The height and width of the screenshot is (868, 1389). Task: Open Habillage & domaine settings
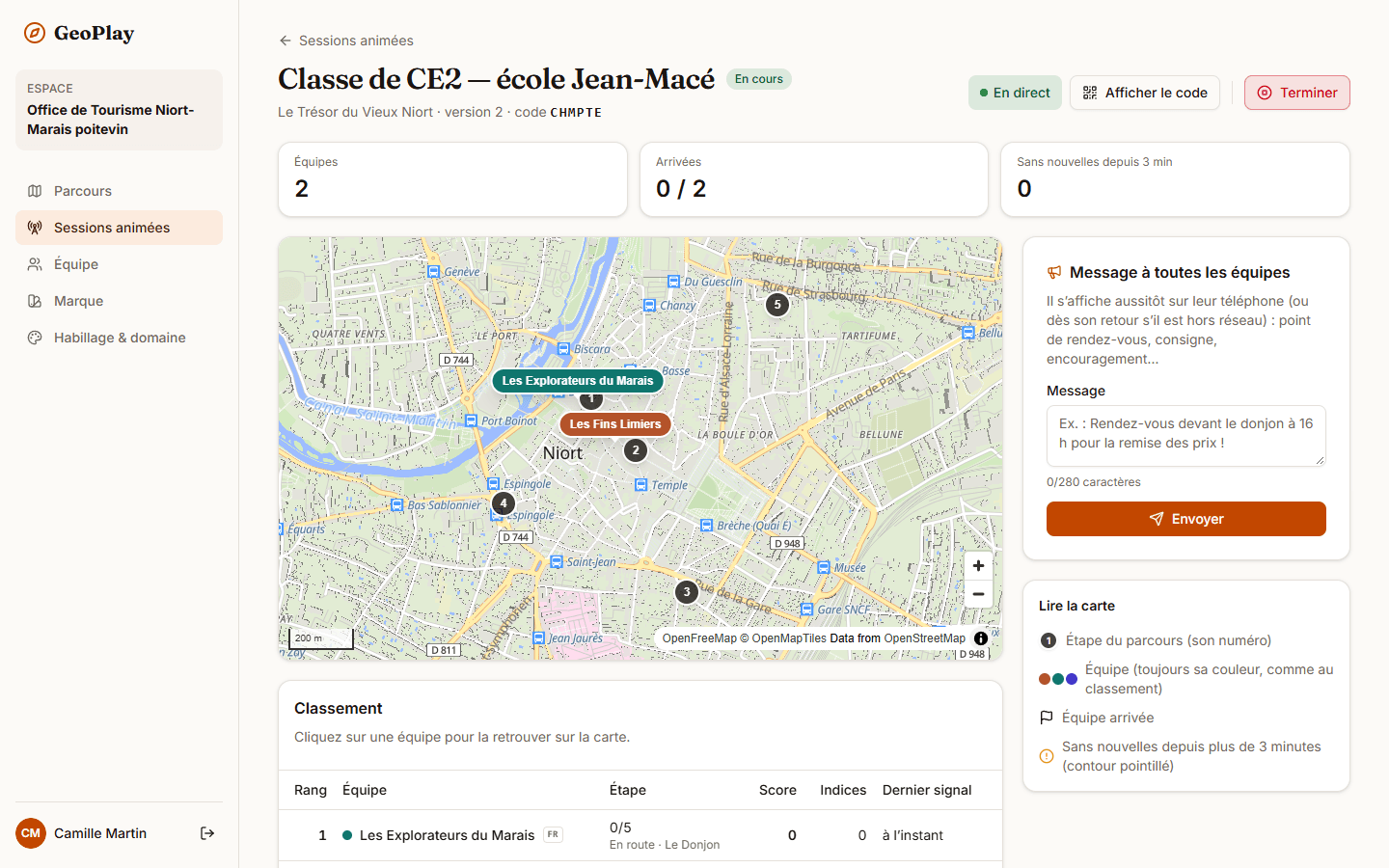tap(119, 338)
